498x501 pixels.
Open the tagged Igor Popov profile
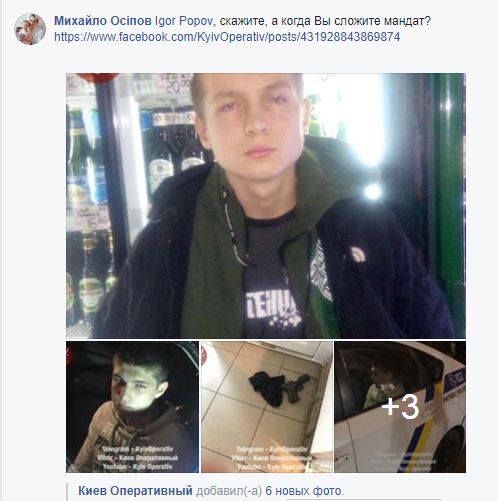(183, 21)
